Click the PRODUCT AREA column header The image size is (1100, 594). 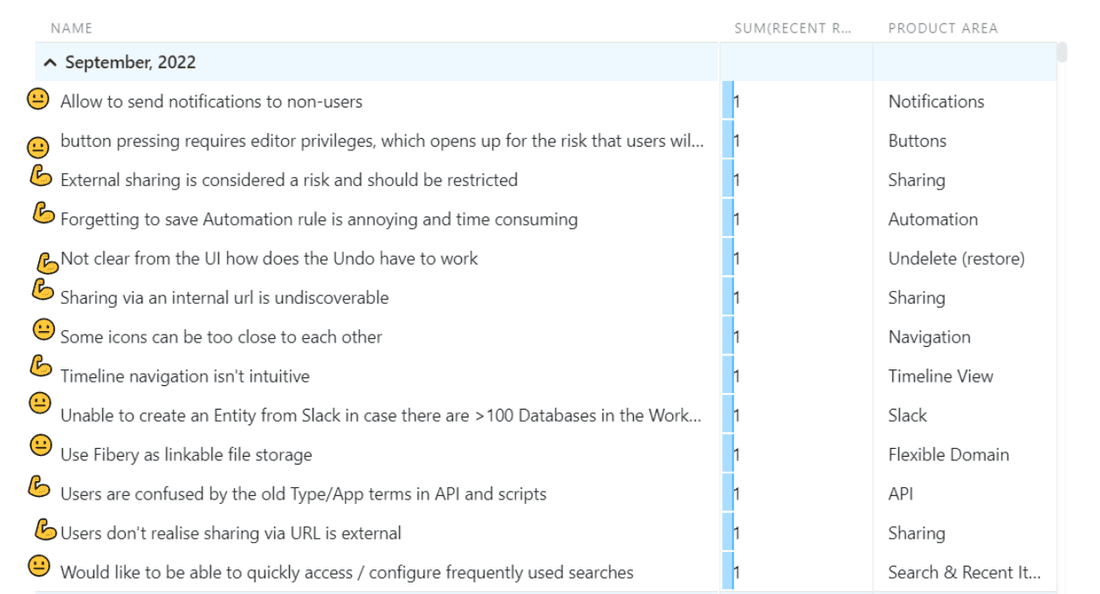[x=942, y=28]
